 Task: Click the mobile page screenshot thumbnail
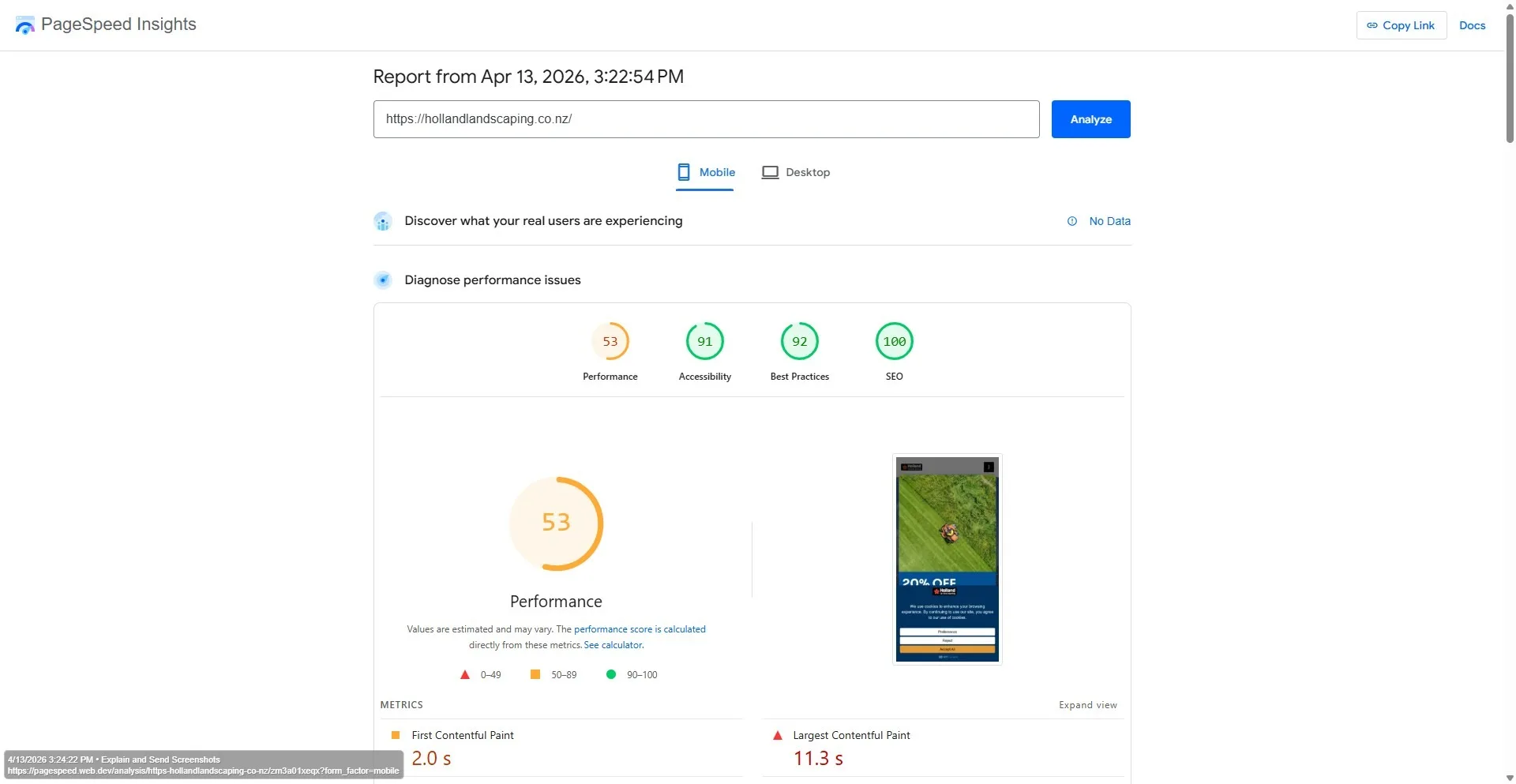pos(947,559)
